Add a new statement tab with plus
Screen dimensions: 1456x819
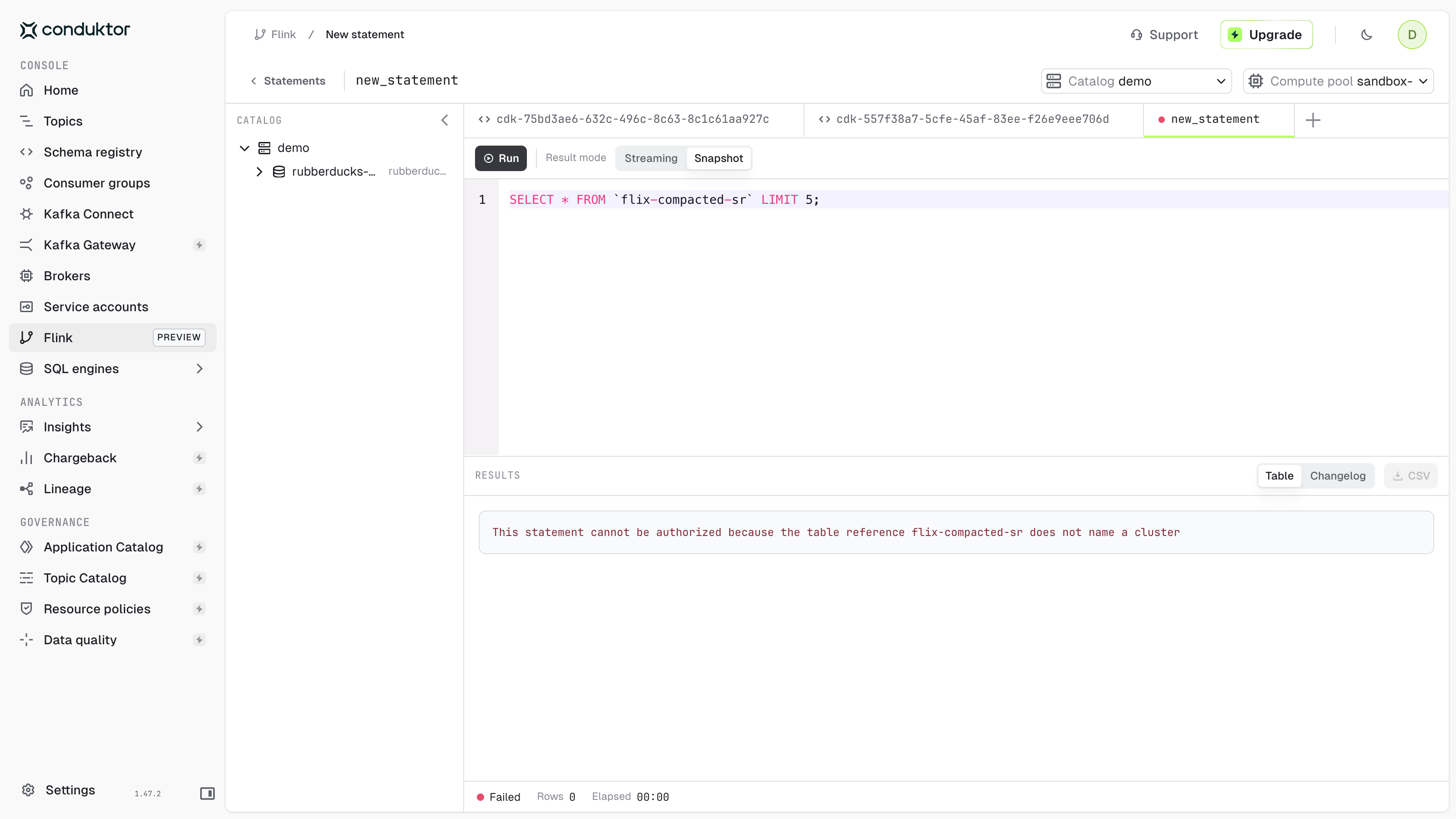click(x=1313, y=120)
